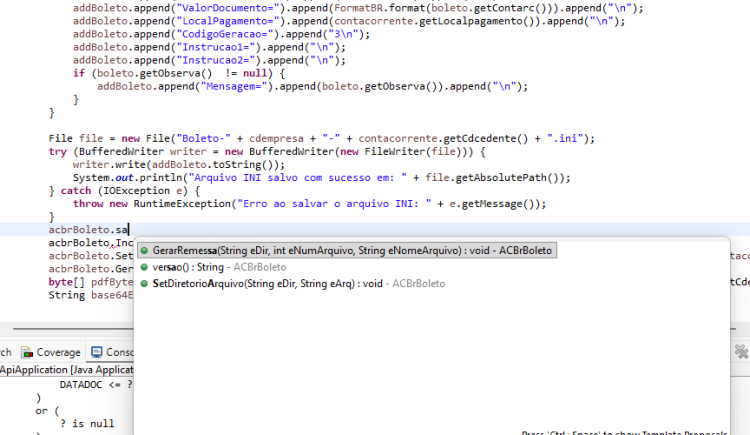Click the line File file = new File
This screenshot has height=435, width=750.
click(x=321, y=138)
